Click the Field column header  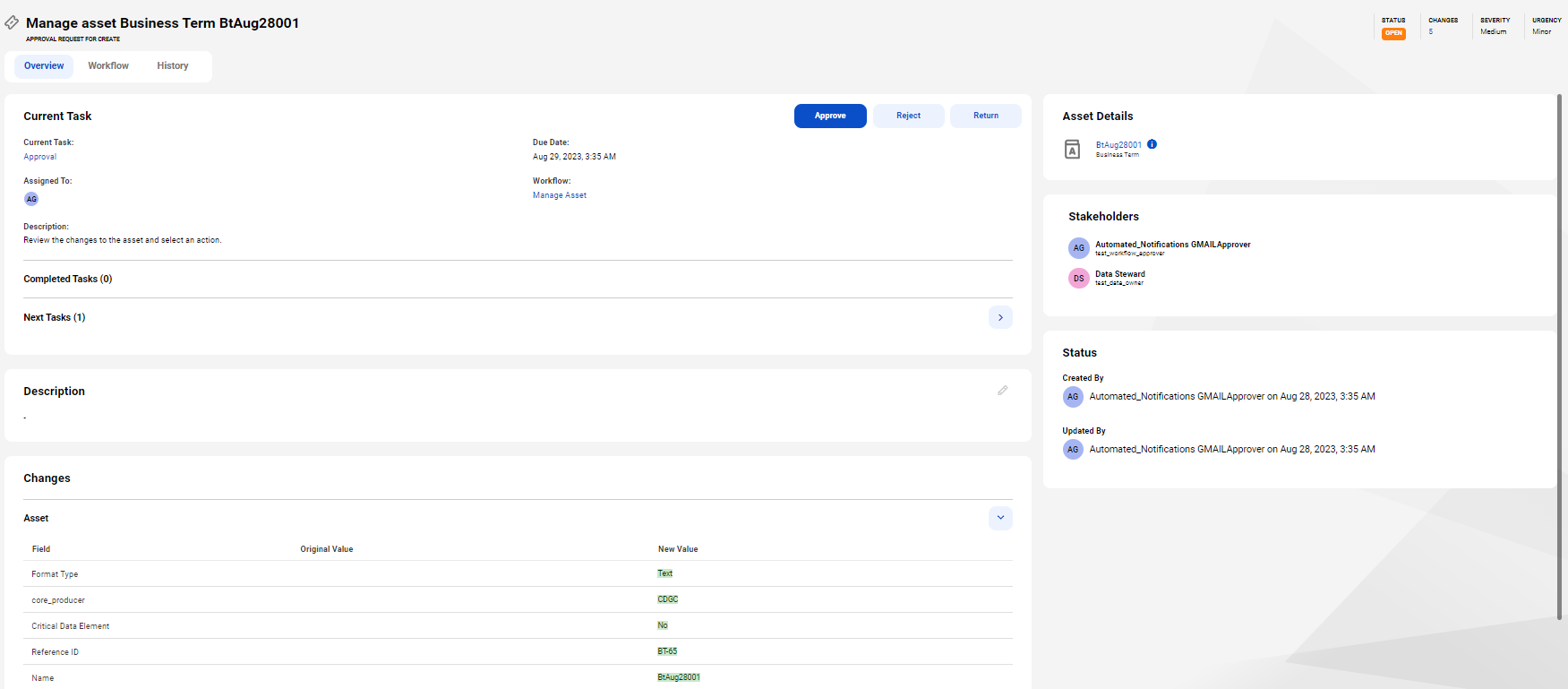[x=41, y=549]
